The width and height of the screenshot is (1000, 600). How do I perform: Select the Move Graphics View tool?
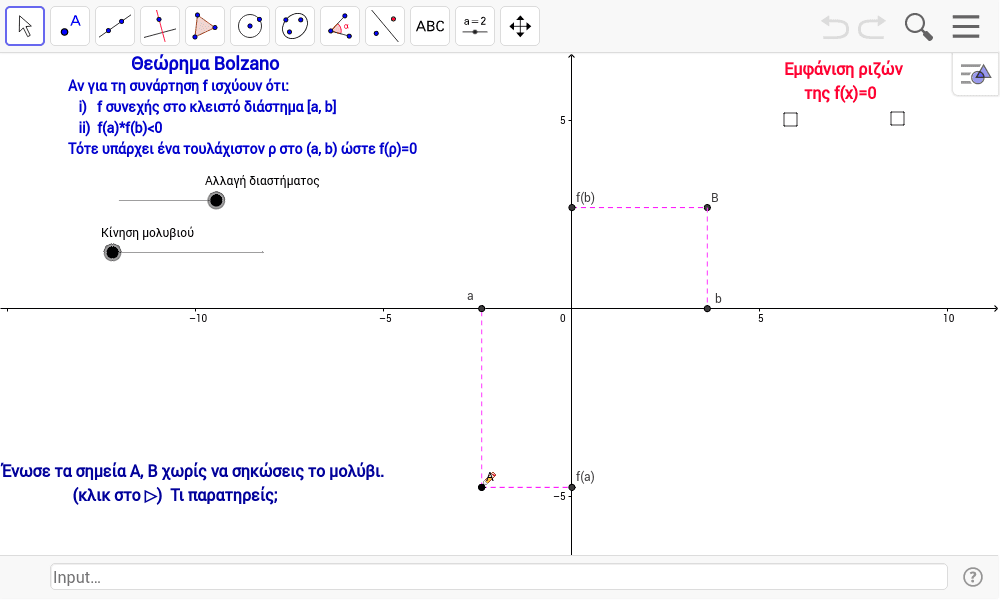coord(520,26)
